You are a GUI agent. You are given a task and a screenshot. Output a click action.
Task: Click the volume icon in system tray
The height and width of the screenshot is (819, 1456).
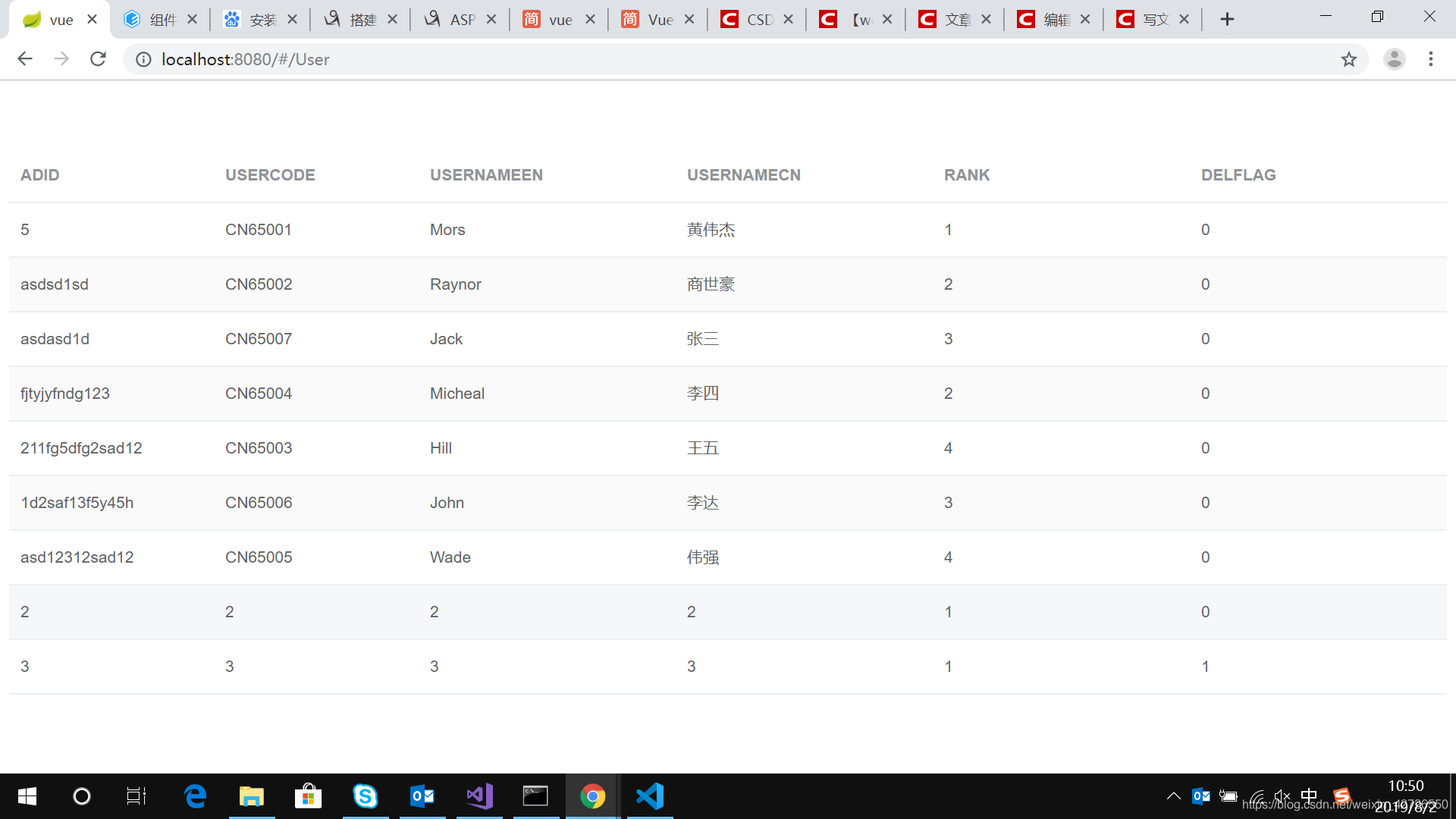(x=1282, y=796)
